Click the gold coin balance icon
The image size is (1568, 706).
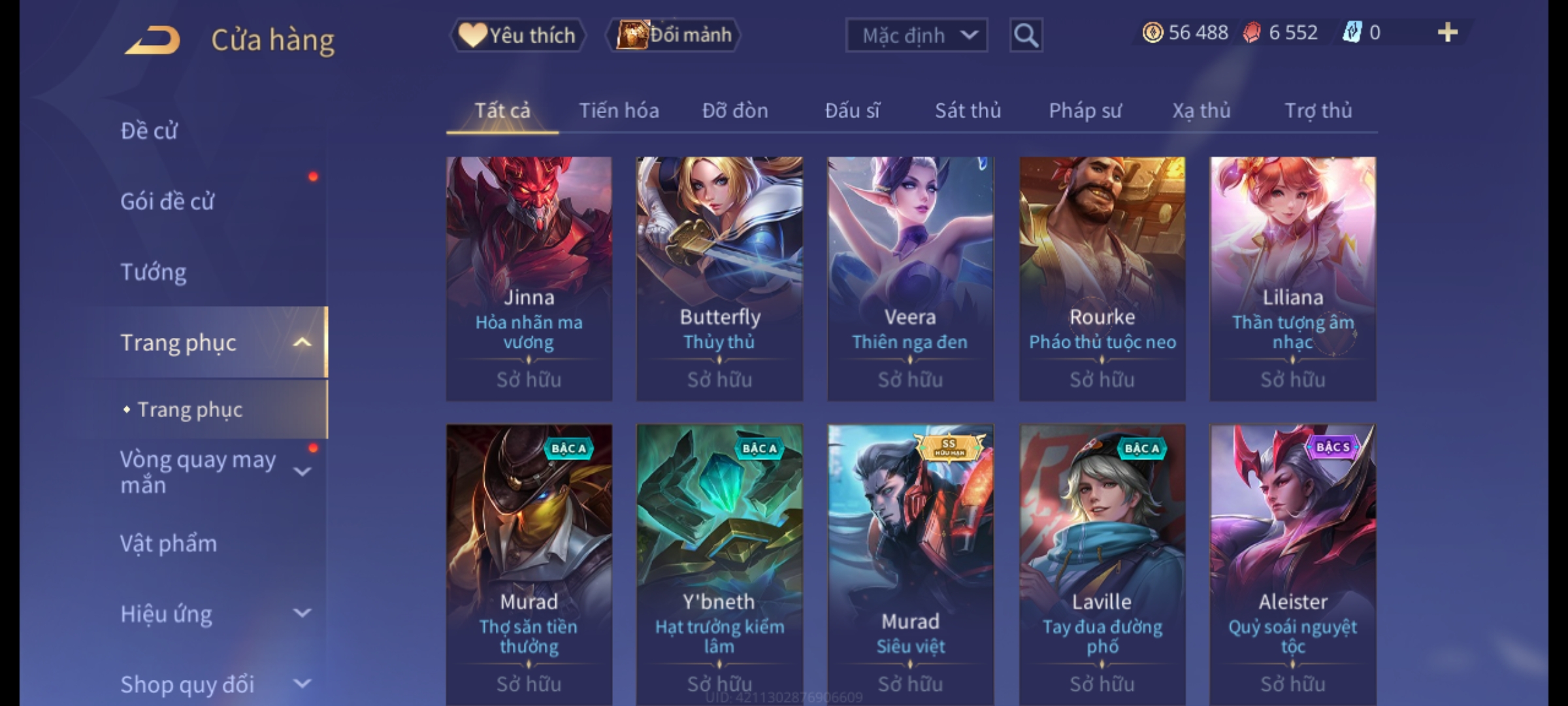pos(1152,33)
